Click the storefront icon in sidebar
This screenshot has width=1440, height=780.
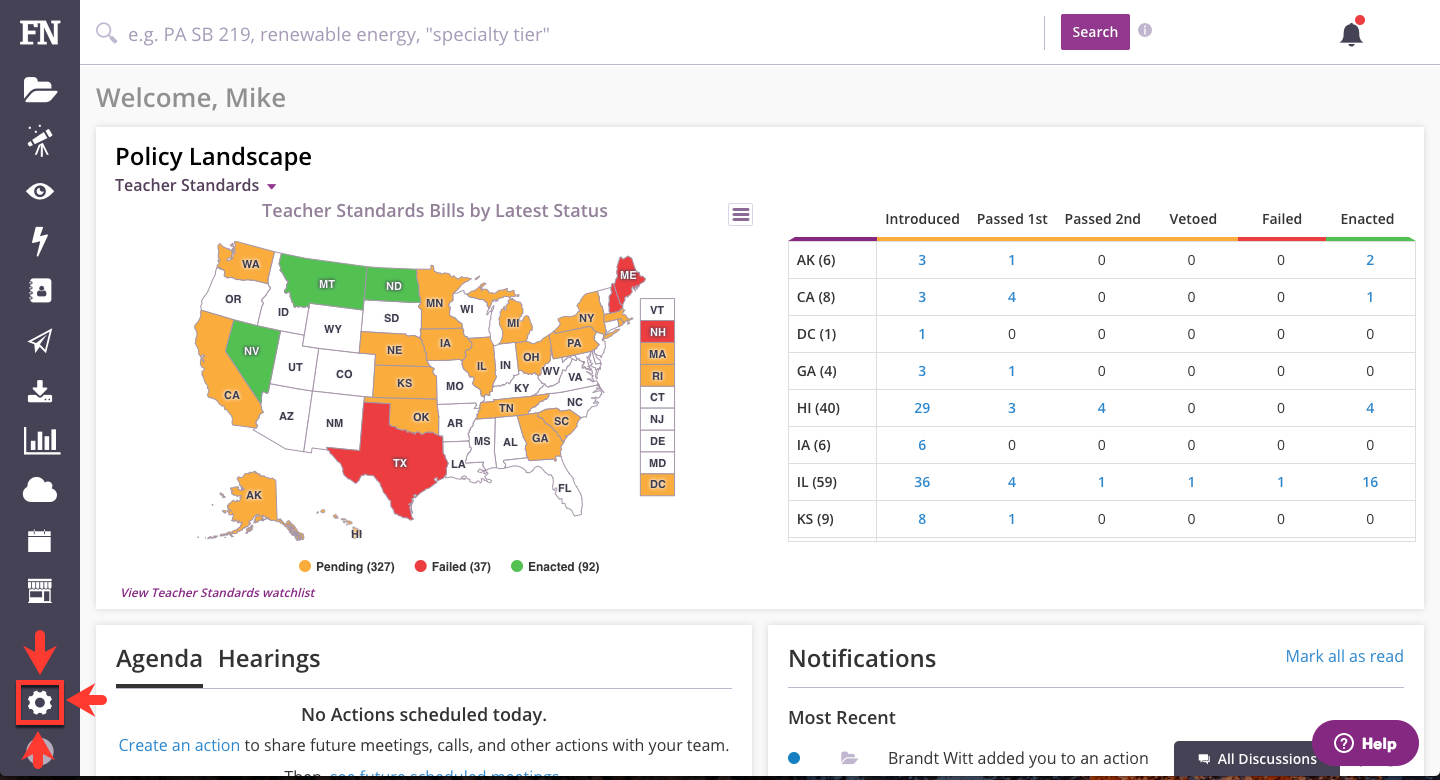click(39, 591)
